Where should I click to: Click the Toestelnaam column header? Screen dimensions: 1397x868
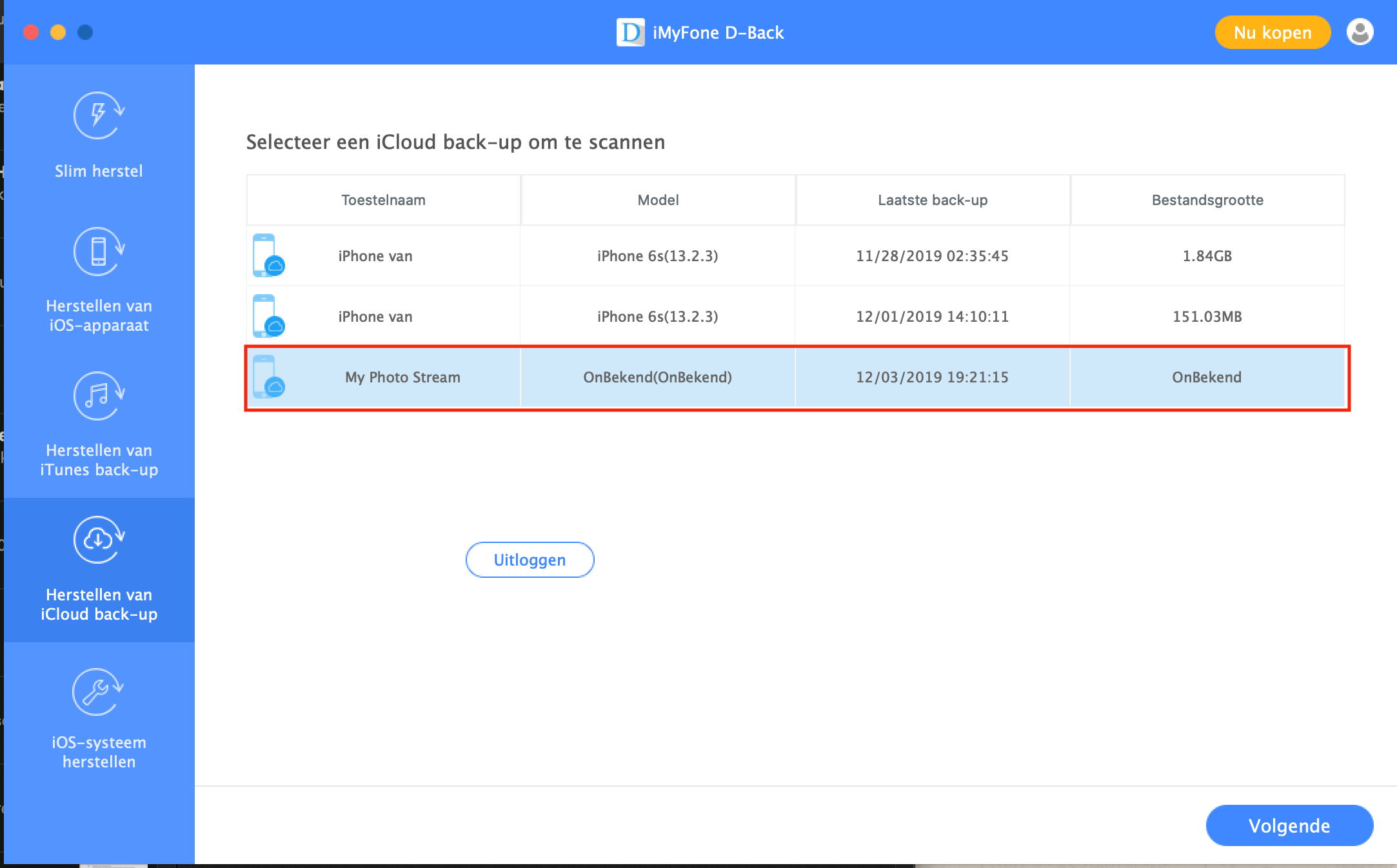[383, 200]
